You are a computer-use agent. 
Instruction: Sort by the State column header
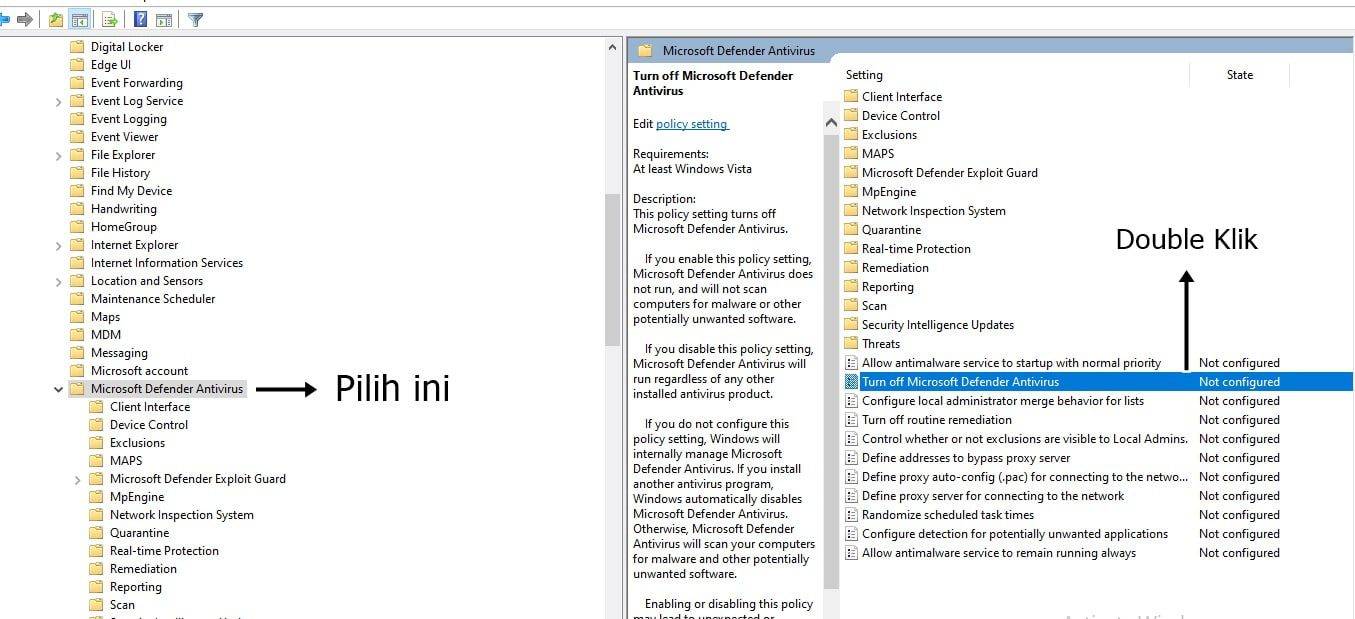tap(1239, 75)
